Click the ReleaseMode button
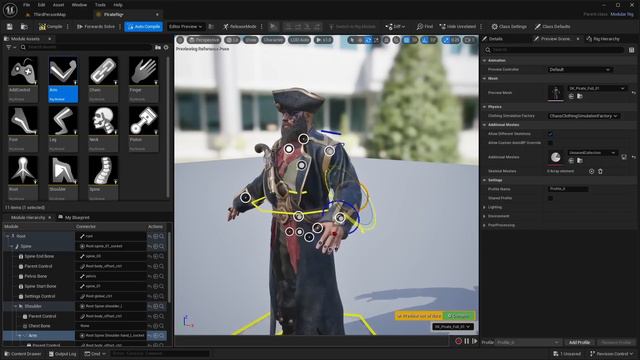This screenshot has height=360, width=640. tap(240, 27)
